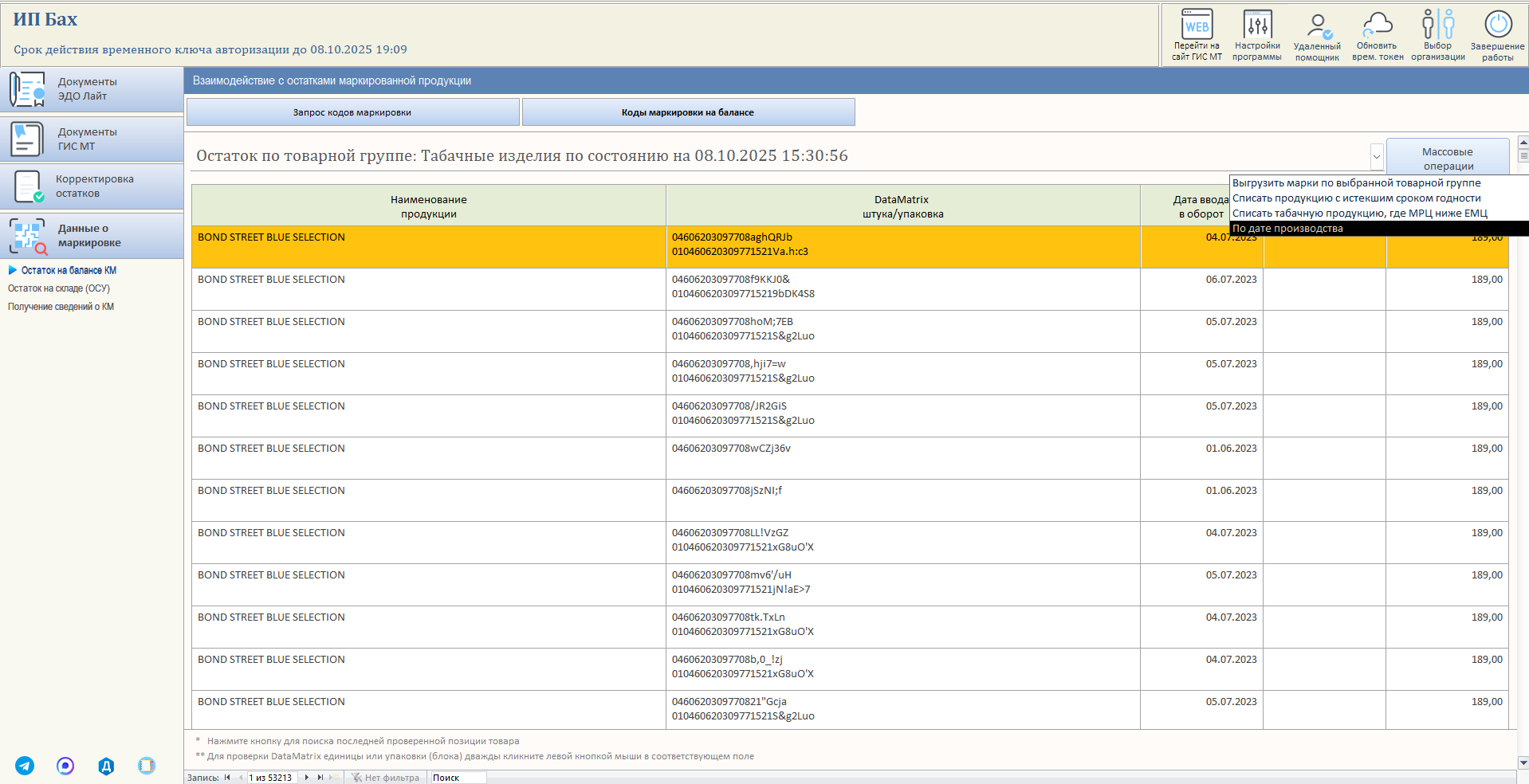Click the ИП Бах organization title
Viewport: 1529px width, 784px height.
[45, 20]
